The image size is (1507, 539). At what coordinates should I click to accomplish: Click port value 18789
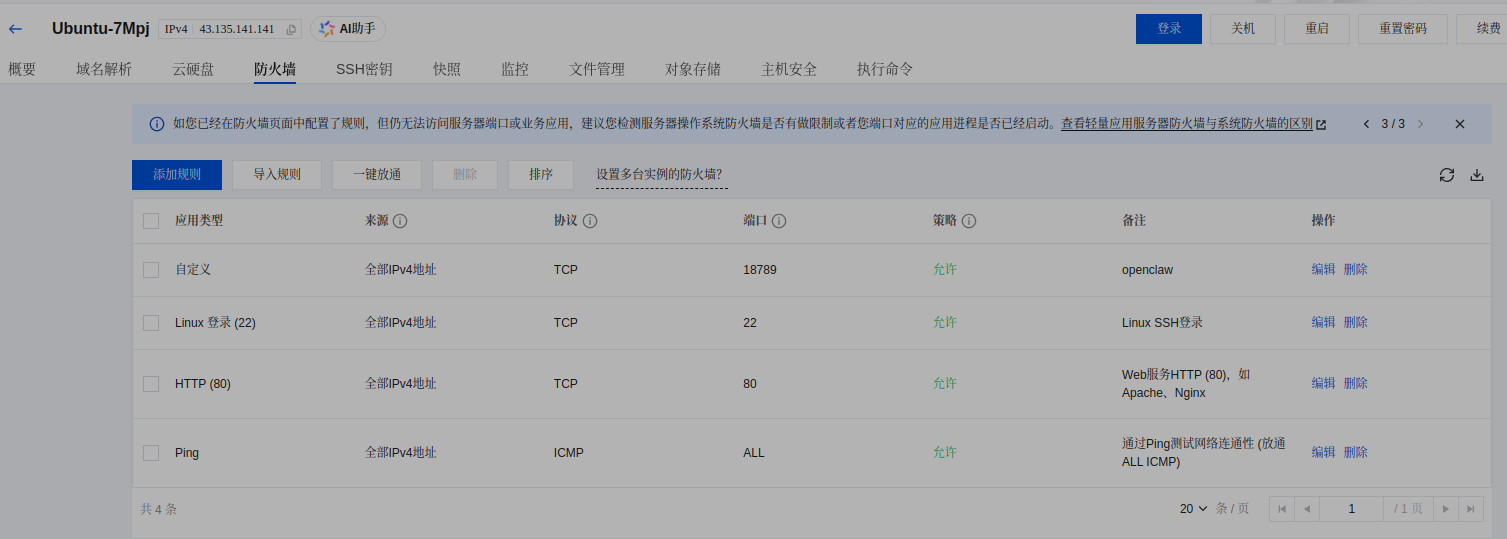(760, 270)
